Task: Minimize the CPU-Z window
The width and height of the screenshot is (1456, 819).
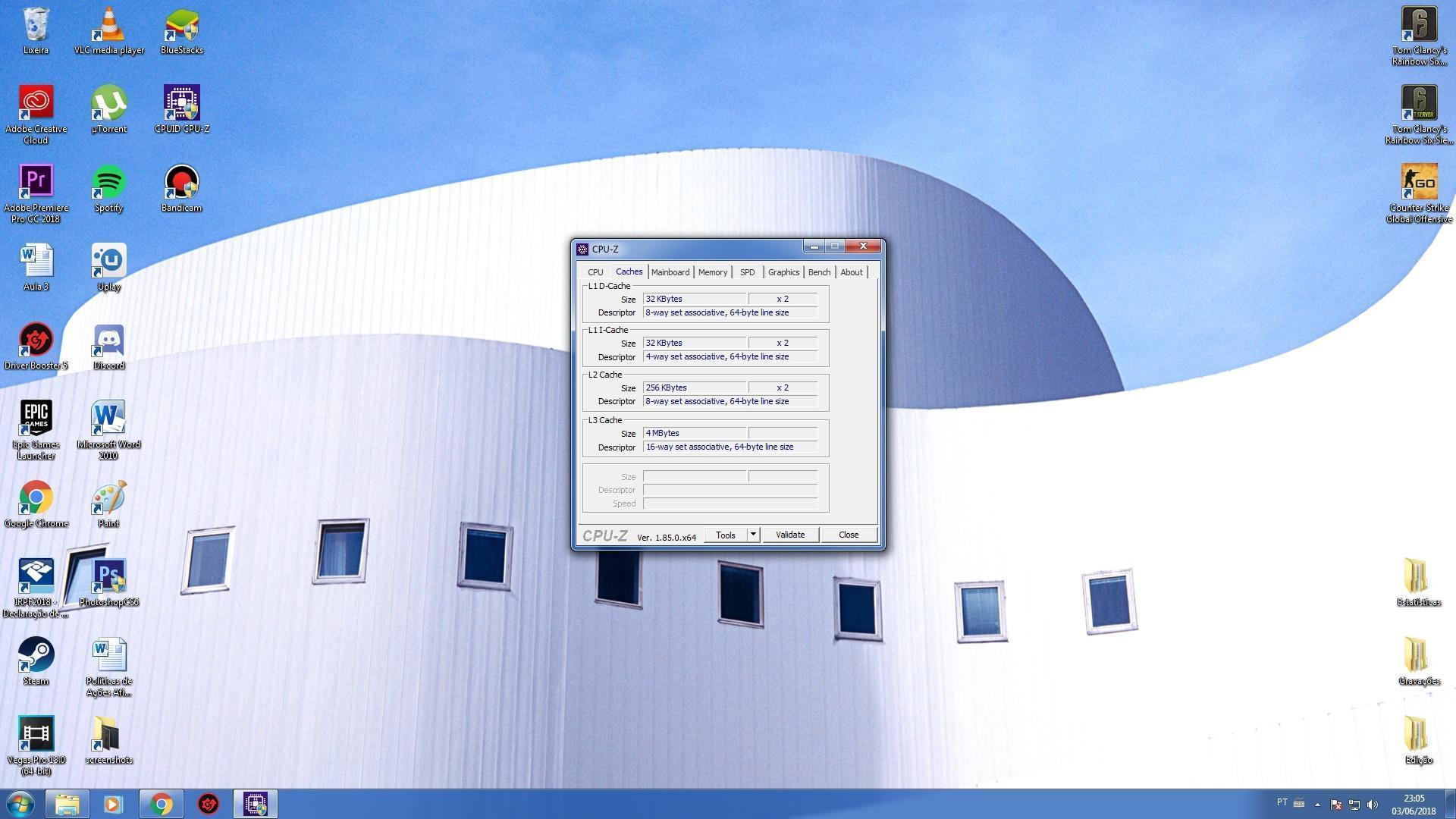Action: tap(814, 246)
